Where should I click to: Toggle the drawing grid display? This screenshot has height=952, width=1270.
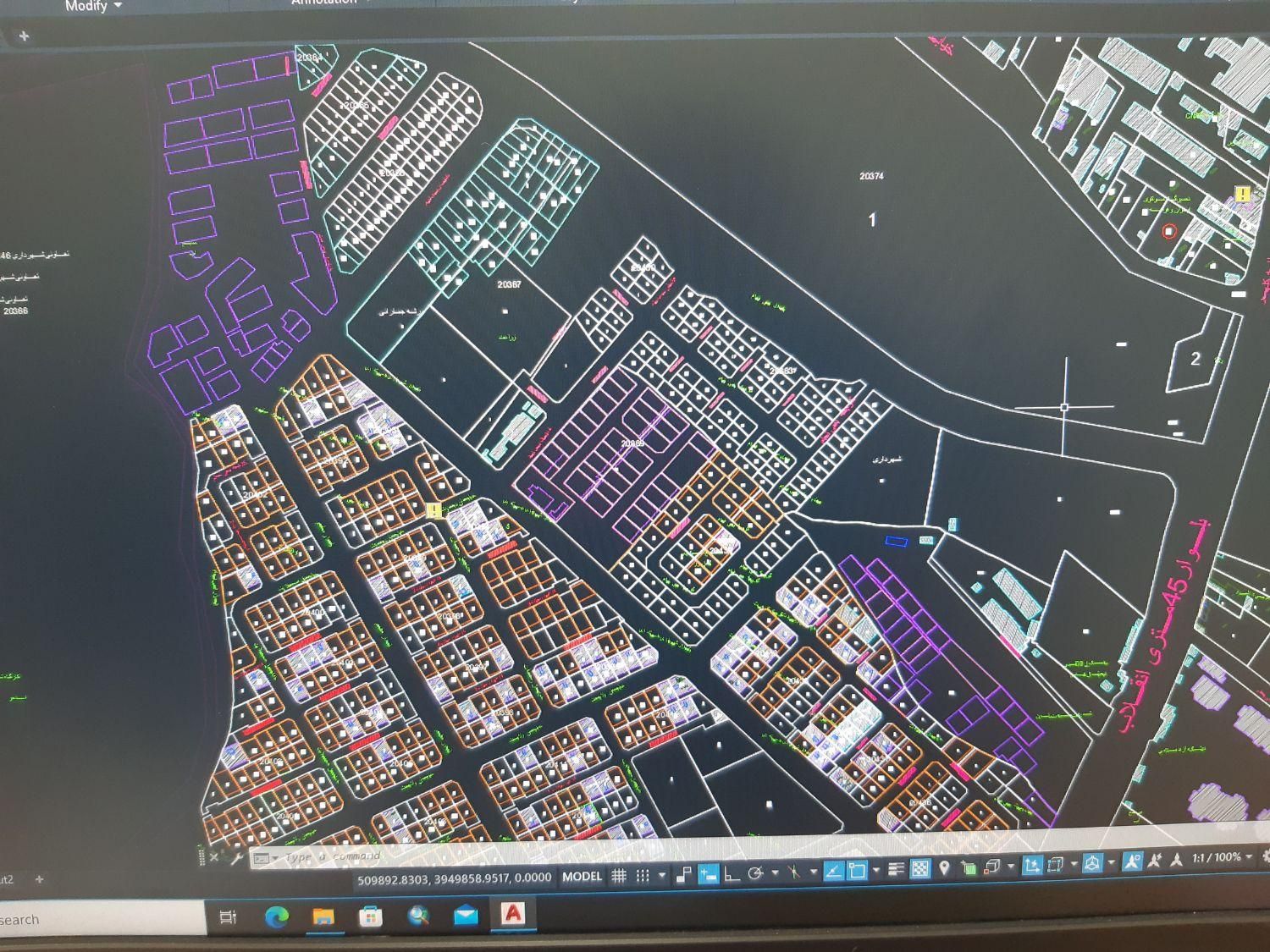pos(619,876)
